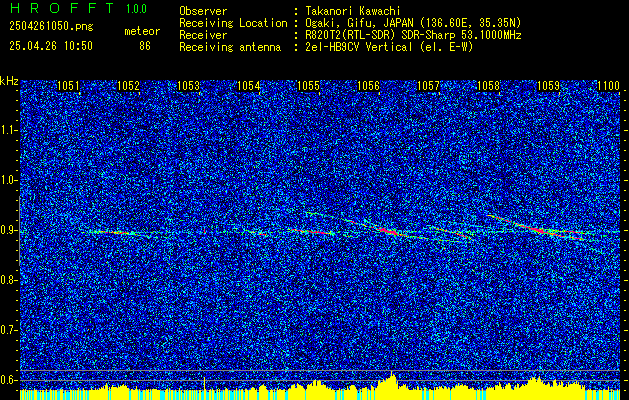Click the yellow signal-level peak below 1056
Image resolution: width=629 pixels, height=400 pixels.
(392, 381)
